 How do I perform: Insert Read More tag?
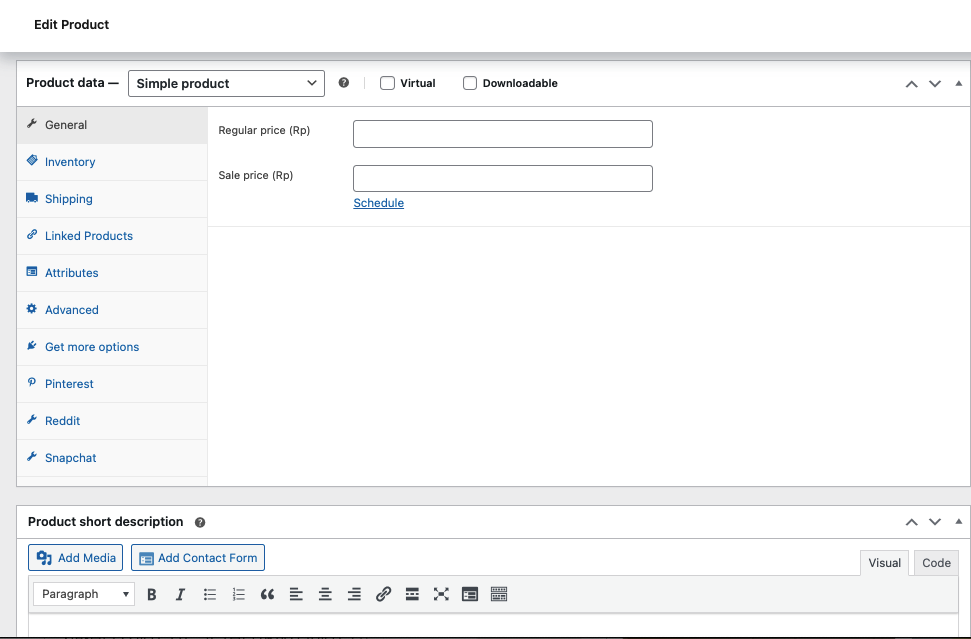[412, 594]
